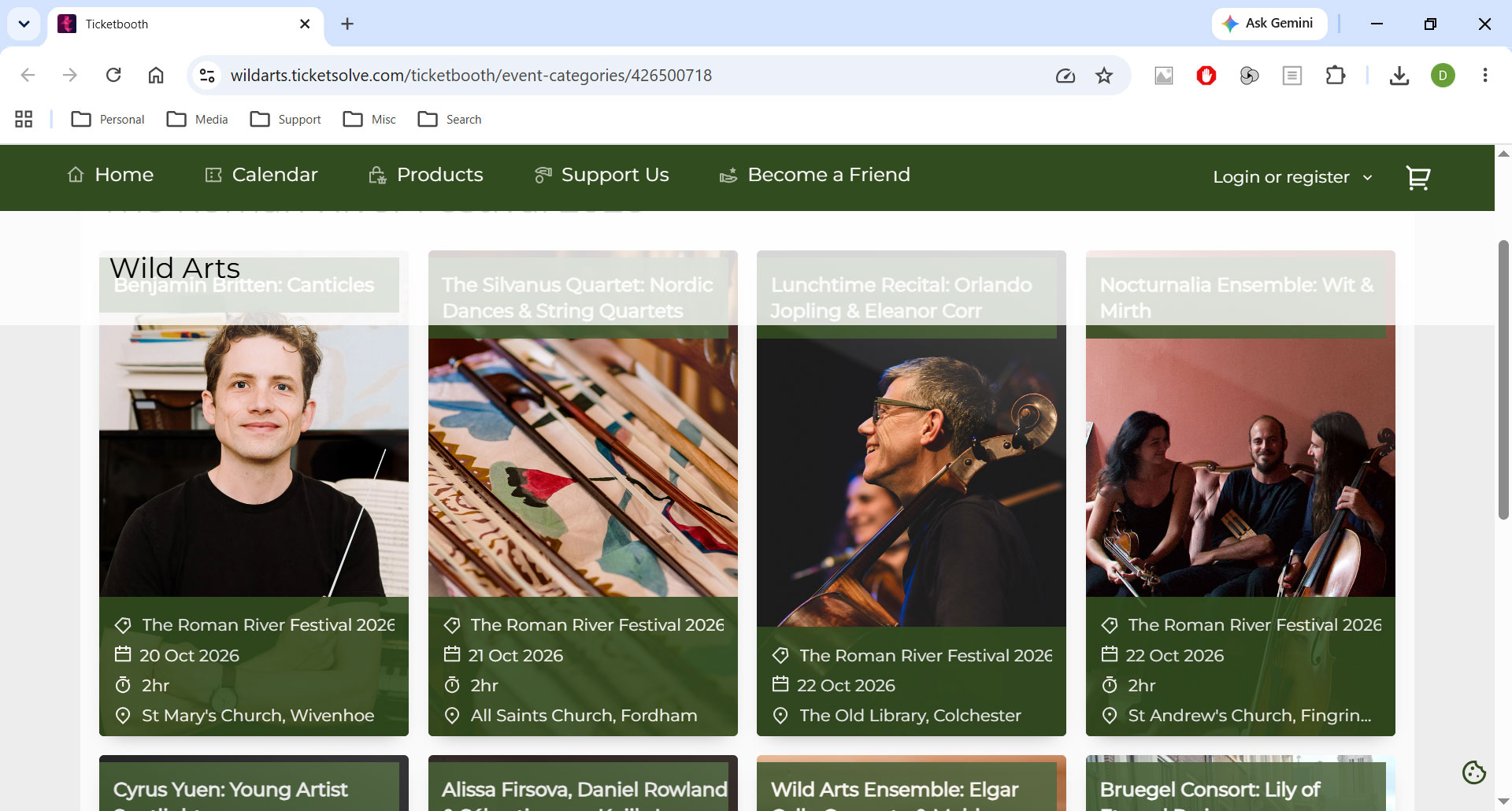This screenshot has width=1512, height=811.
Task: Click St Andrew's Church, Fingrin... venue
Action: [x=1249, y=716]
